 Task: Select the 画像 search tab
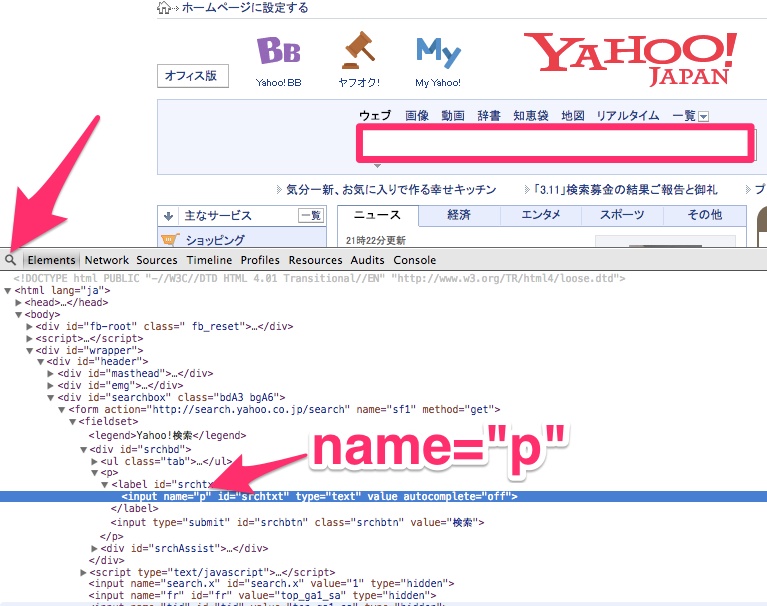pyautogui.click(x=417, y=115)
